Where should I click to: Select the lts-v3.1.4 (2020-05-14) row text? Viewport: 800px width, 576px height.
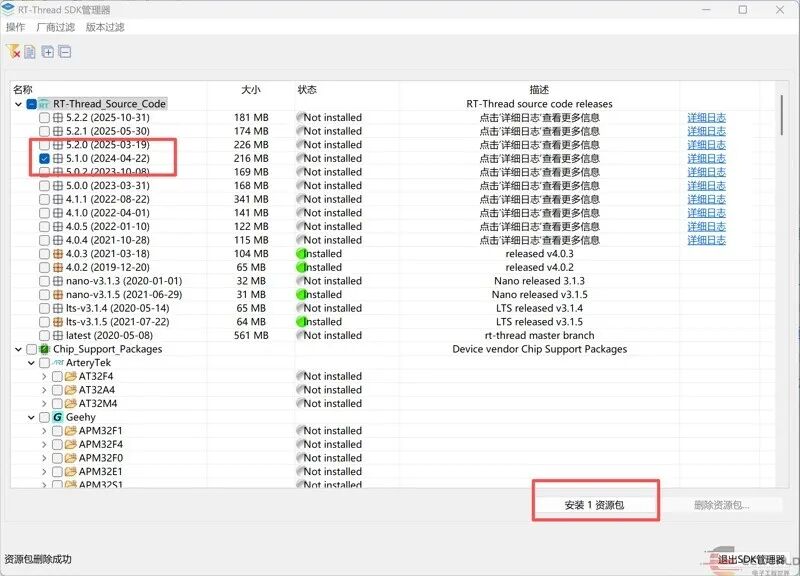[x=117, y=308]
